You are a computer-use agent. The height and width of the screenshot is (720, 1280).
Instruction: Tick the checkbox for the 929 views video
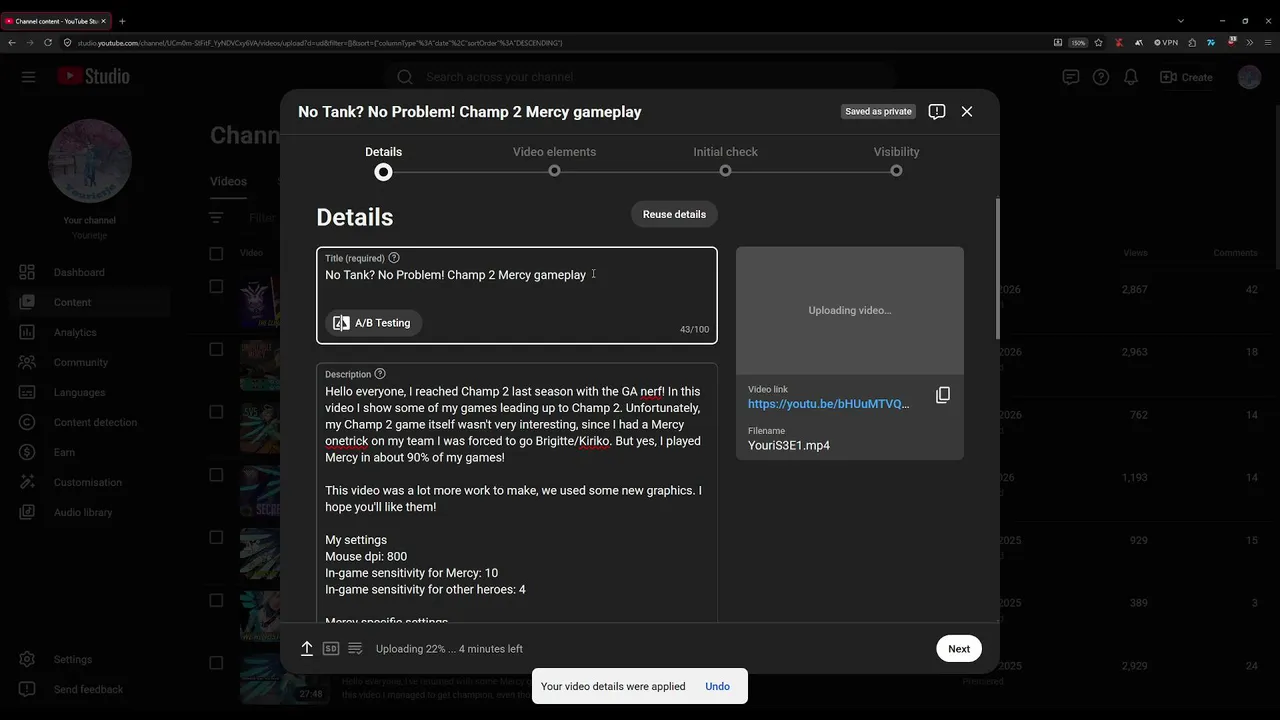pos(216,537)
